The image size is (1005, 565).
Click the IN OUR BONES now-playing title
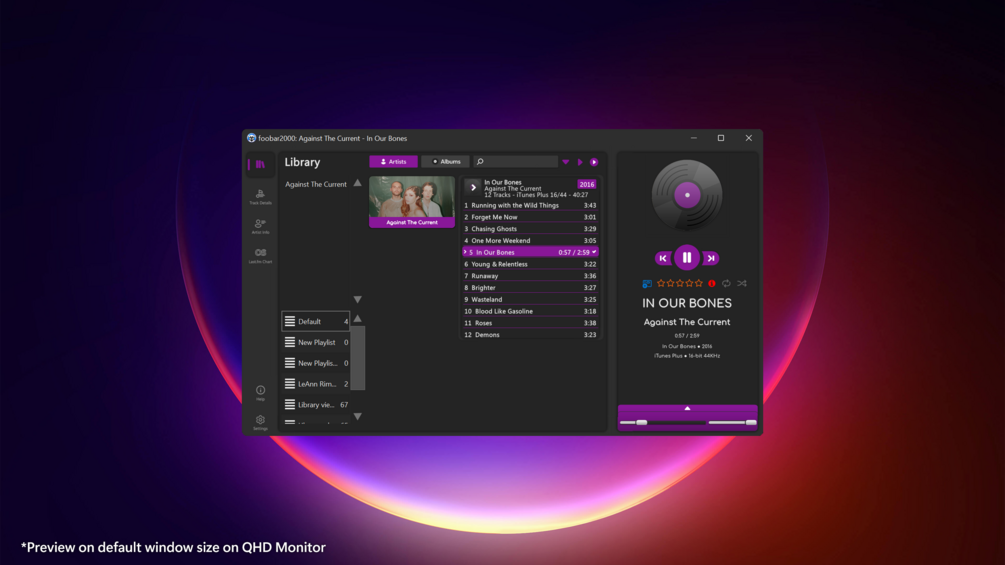click(x=686, y=304)
